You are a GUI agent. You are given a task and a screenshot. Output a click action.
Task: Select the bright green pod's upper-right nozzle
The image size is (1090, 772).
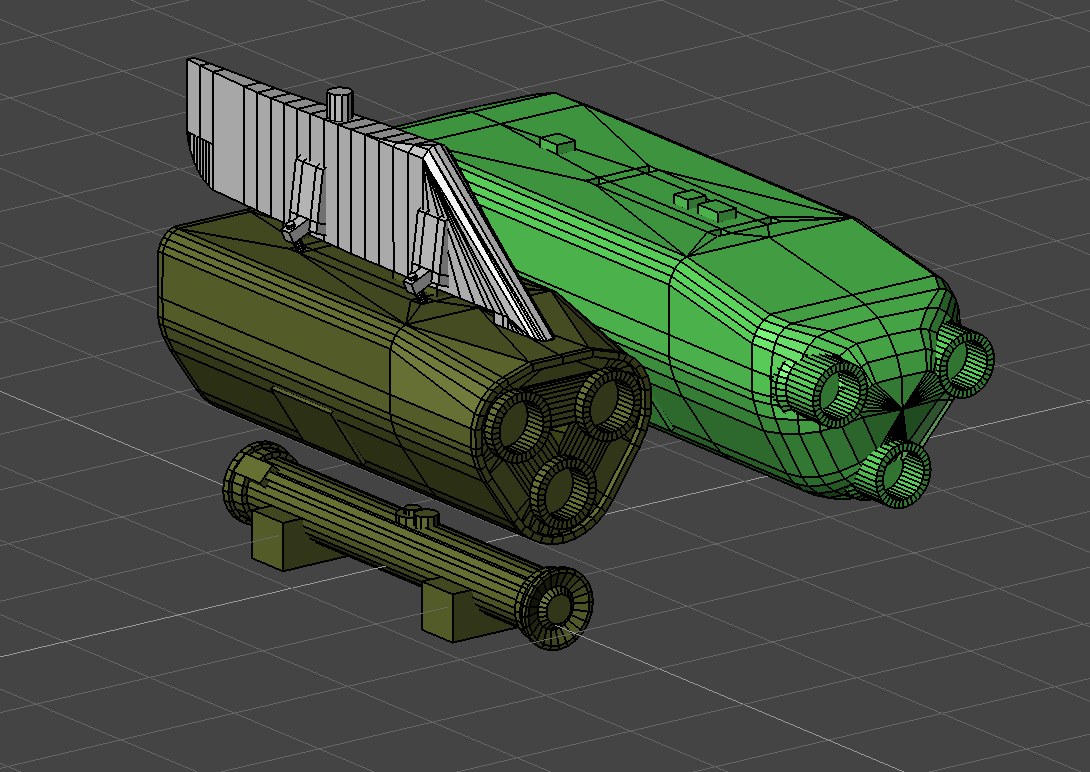point(963,360)
